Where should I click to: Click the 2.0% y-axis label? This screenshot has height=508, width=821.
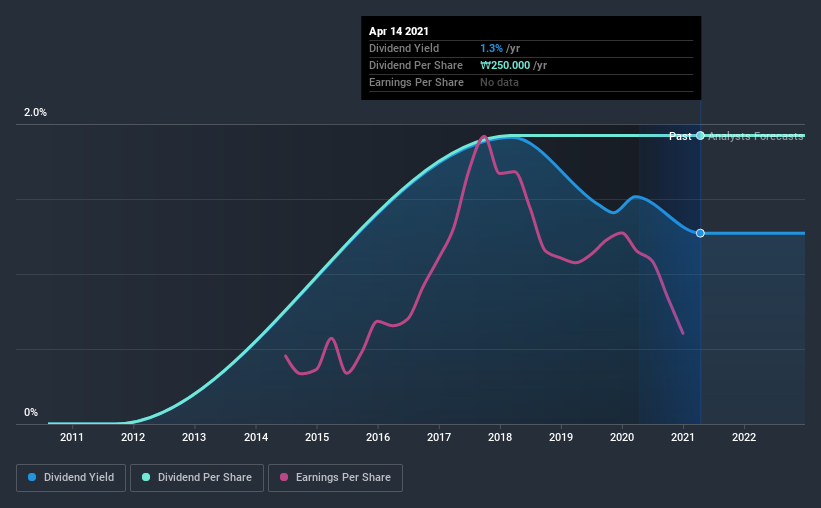pyautogui.click(x=35, y=112)
